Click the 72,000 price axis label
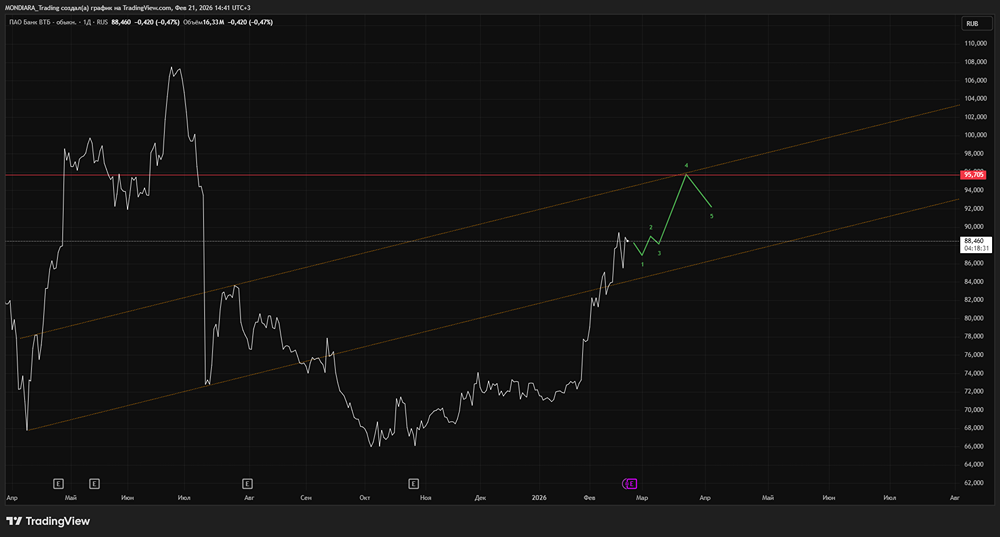 pyautogui.click(x=975, y=391)
